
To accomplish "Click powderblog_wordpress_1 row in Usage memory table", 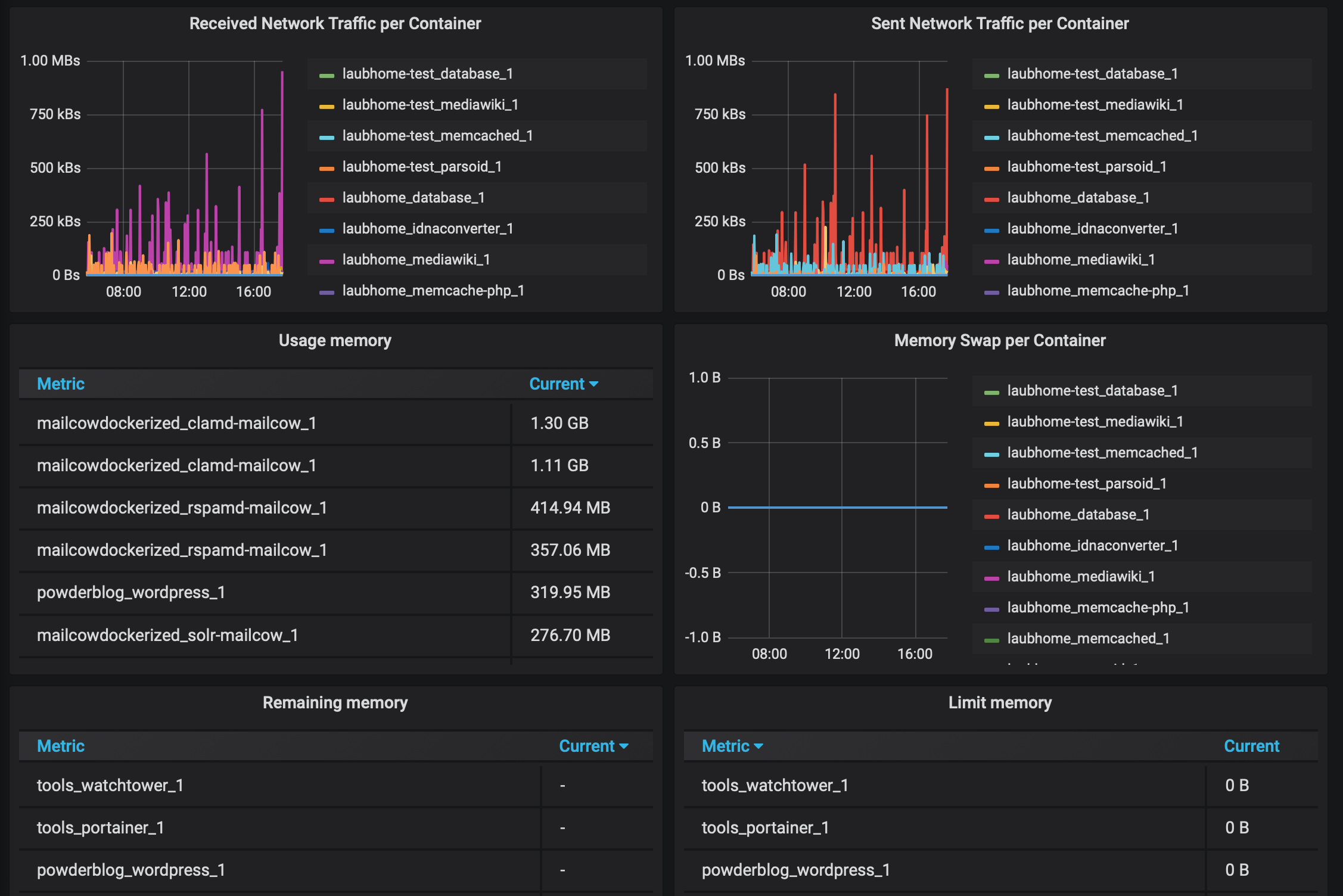I will (x=131, y=593).
